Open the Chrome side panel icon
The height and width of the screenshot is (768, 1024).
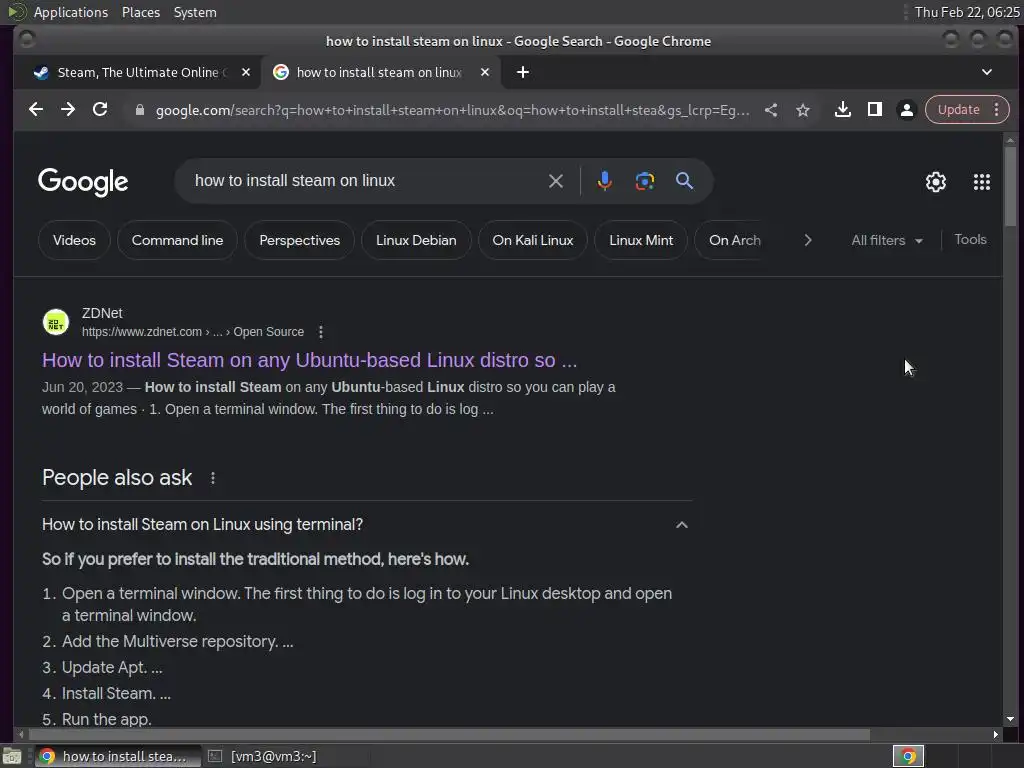[874, 110]
